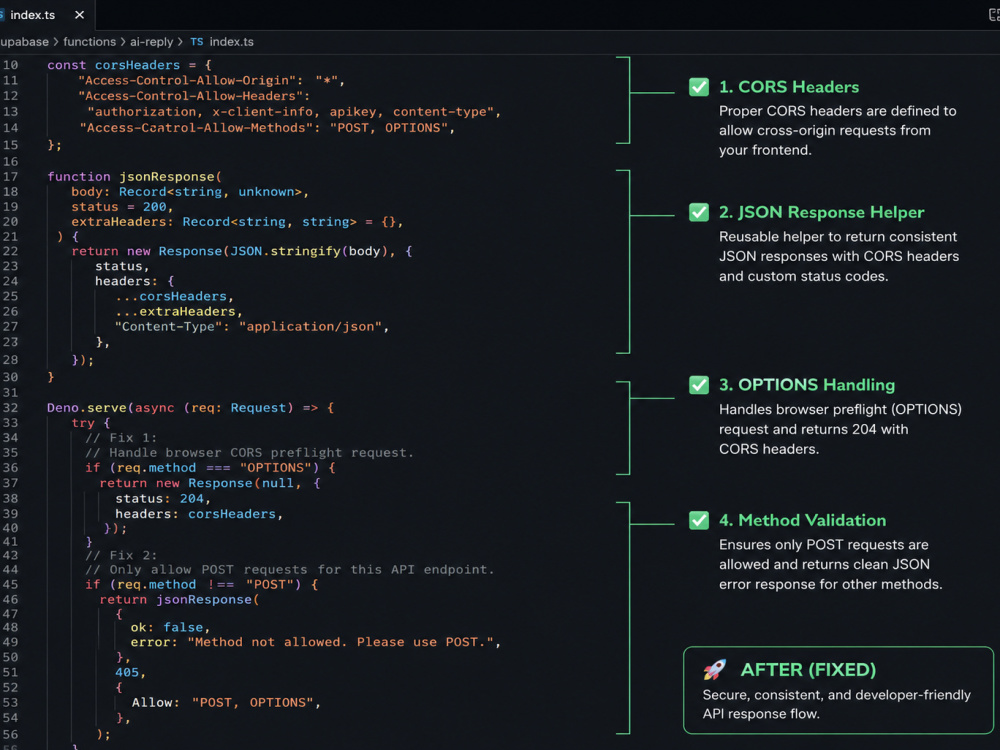This screenshot has width=1000, height=750.
Task: Click the extraHeaders parameter on line 20
Action: click(118, 222)
